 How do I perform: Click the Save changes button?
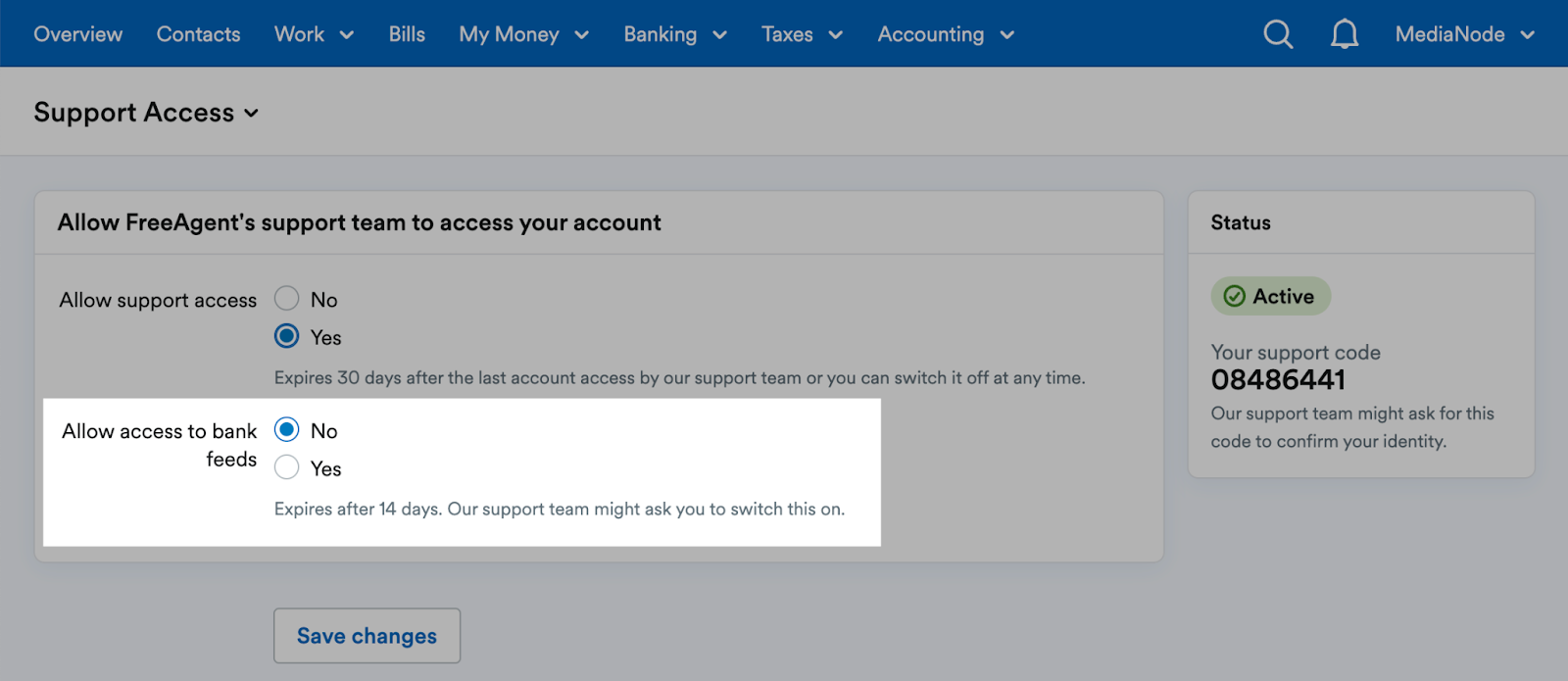pyautogui.click(x=367, y=636)
